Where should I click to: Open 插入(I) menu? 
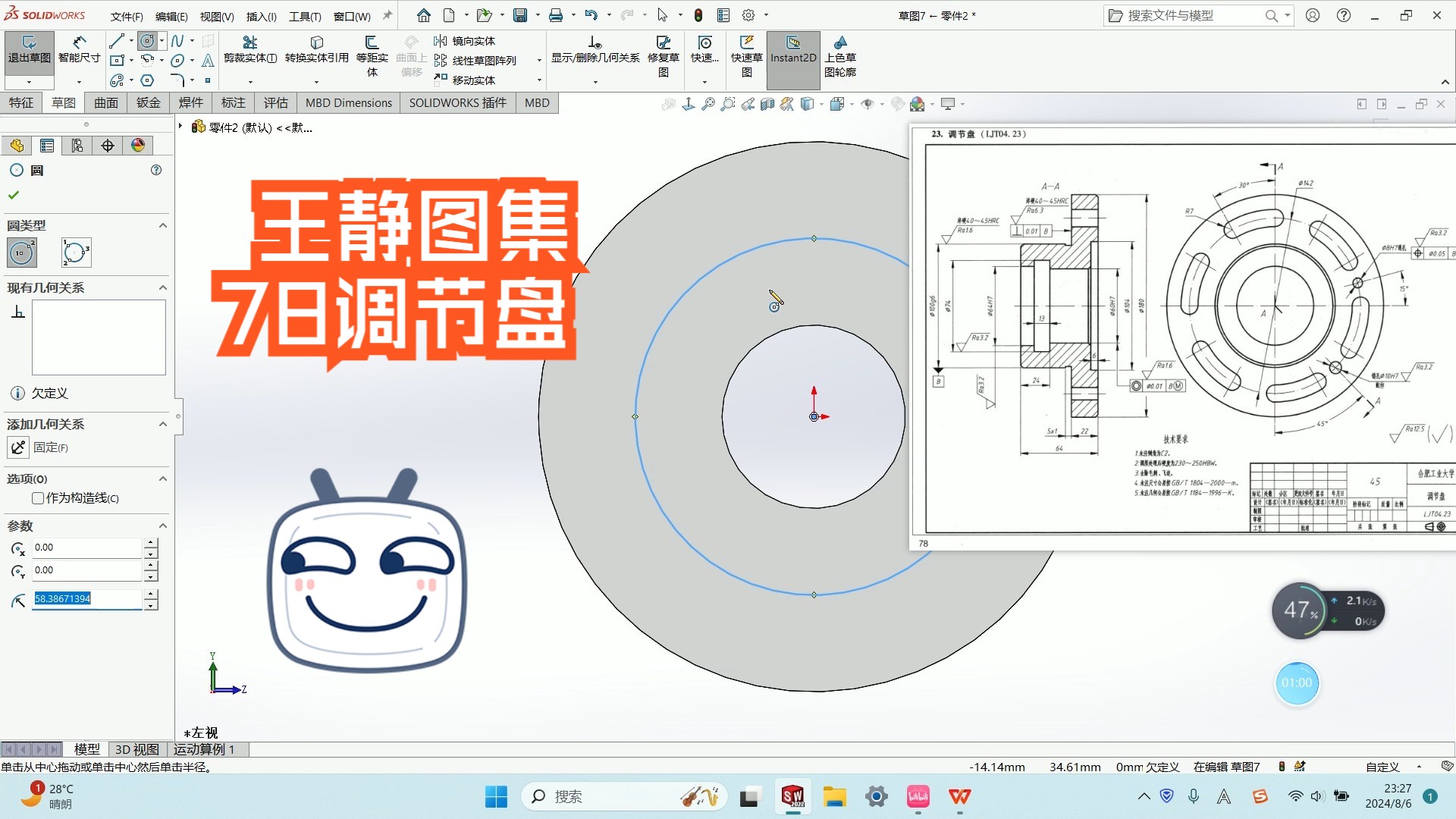(262, 16)
